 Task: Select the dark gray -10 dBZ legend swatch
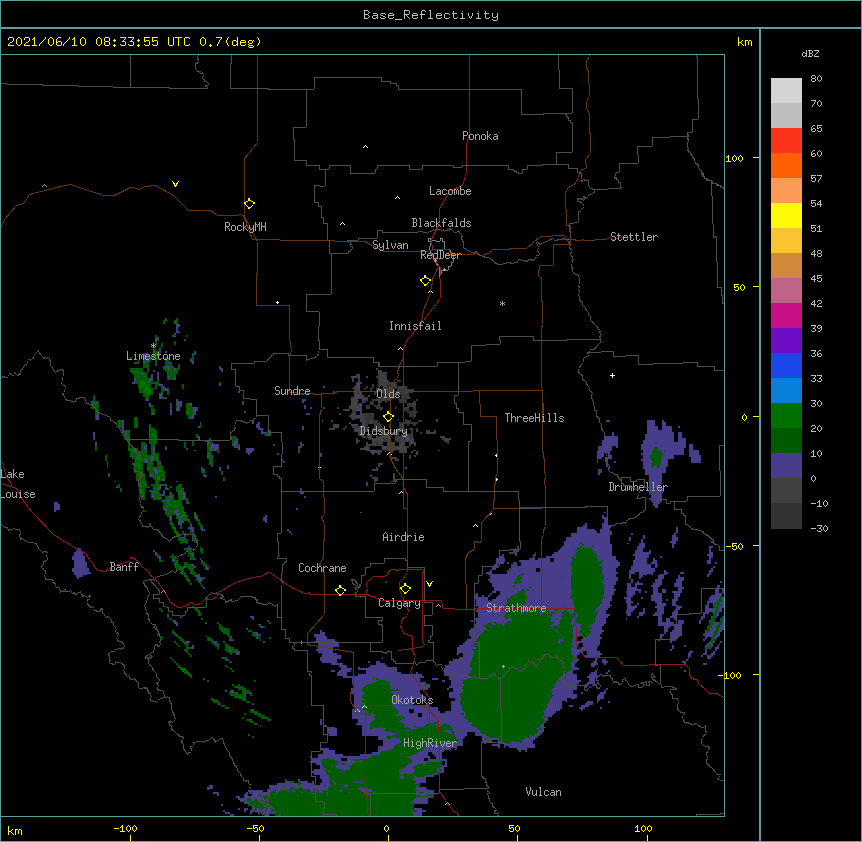pyautogui.click(x=786, y=516)
